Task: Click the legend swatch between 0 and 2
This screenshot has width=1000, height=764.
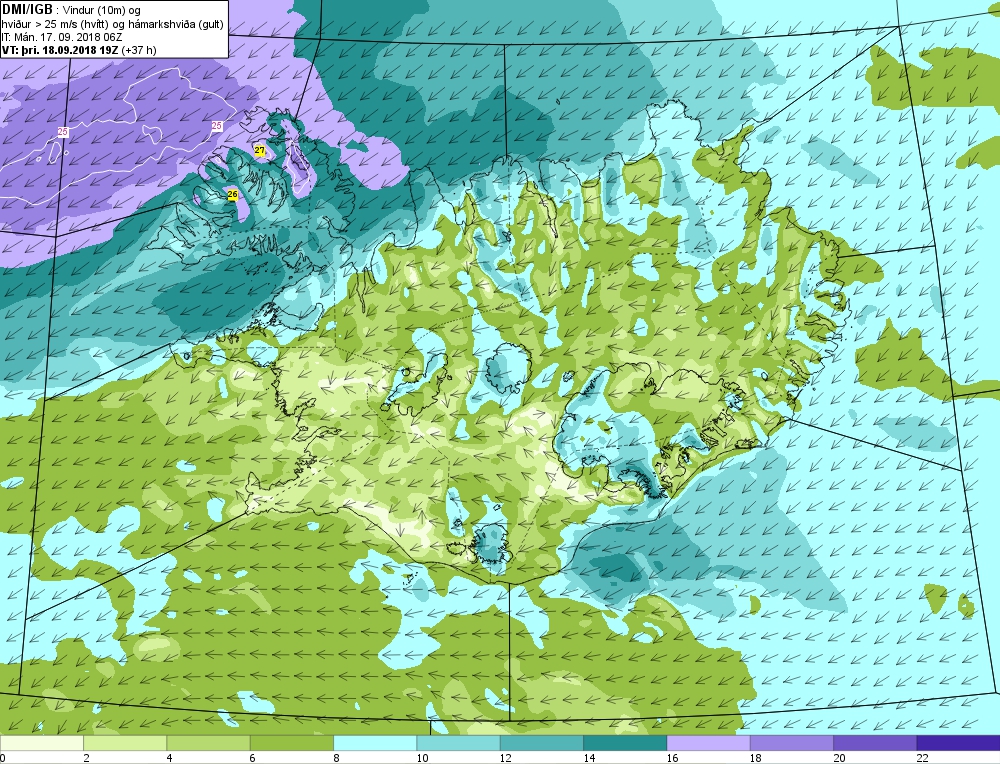Action: tap(42, 743)
